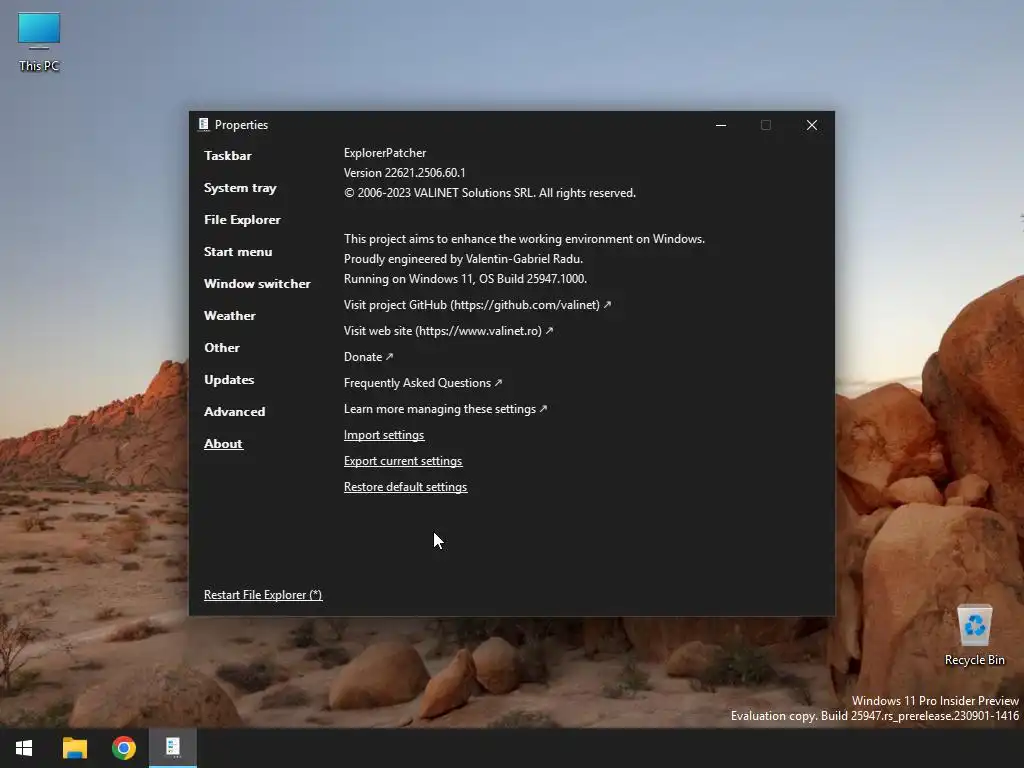Select the ExplorerPatcher Properties taskbar icon
The height and width of the screenshot is (768, 1024).
click(x=172, y=747)
